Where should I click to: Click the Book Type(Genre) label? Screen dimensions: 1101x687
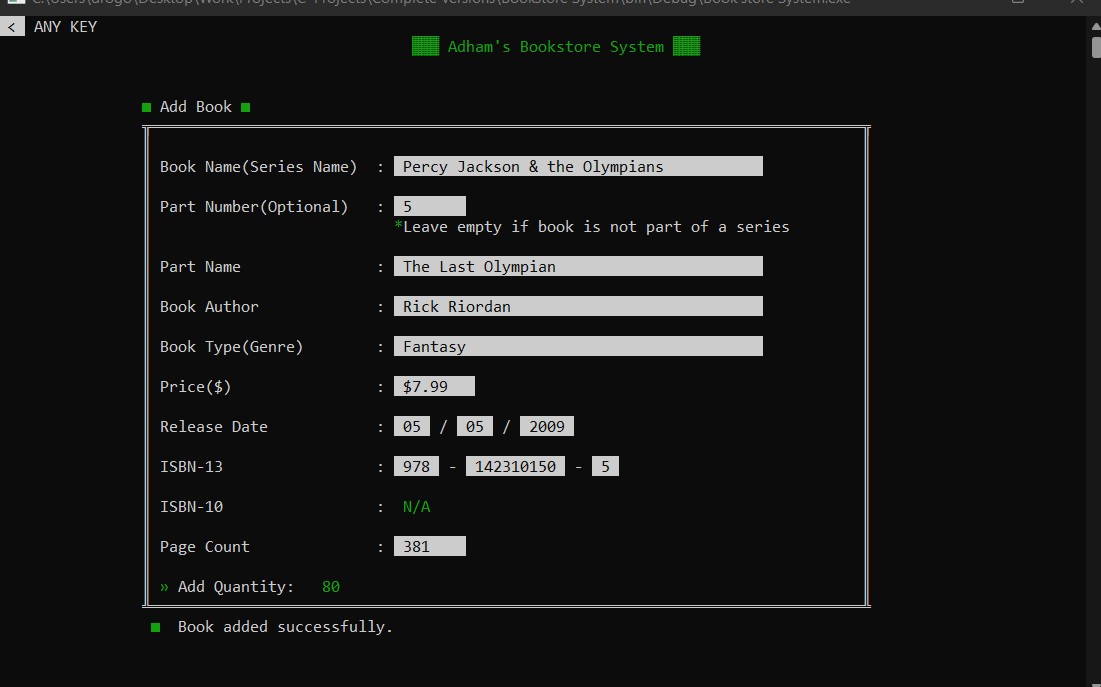pos(232,346)
